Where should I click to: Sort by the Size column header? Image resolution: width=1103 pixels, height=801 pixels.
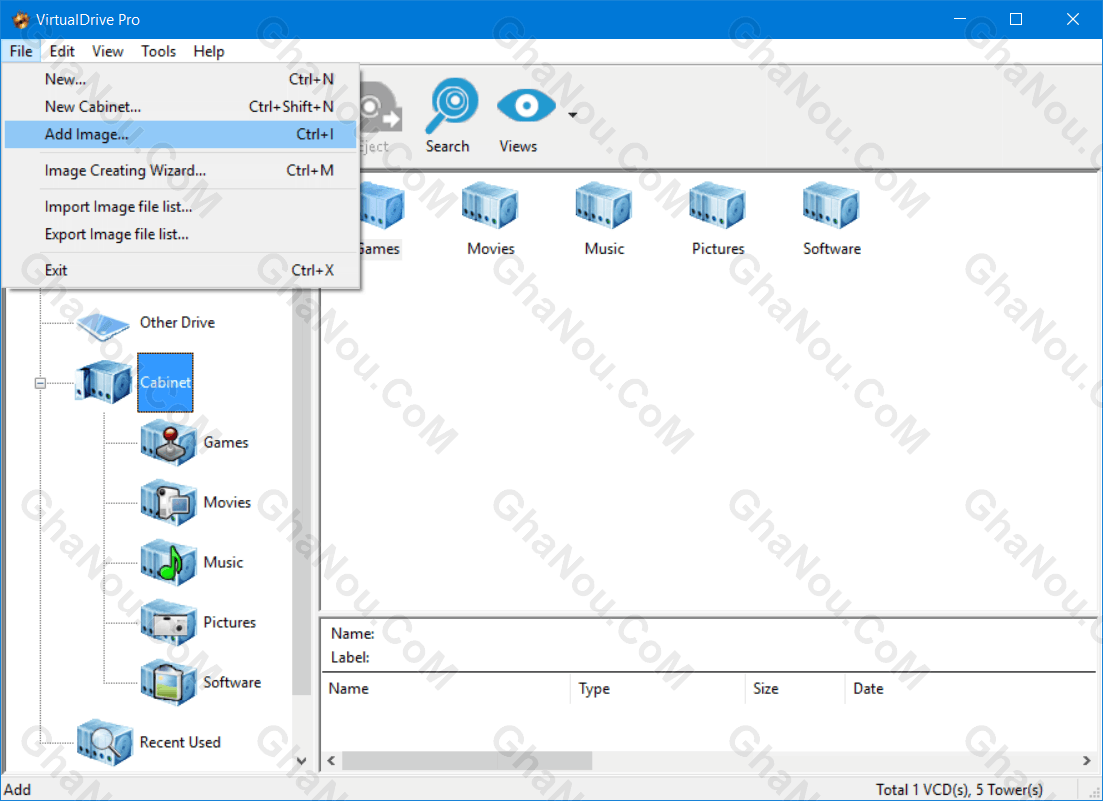point(795,688)
